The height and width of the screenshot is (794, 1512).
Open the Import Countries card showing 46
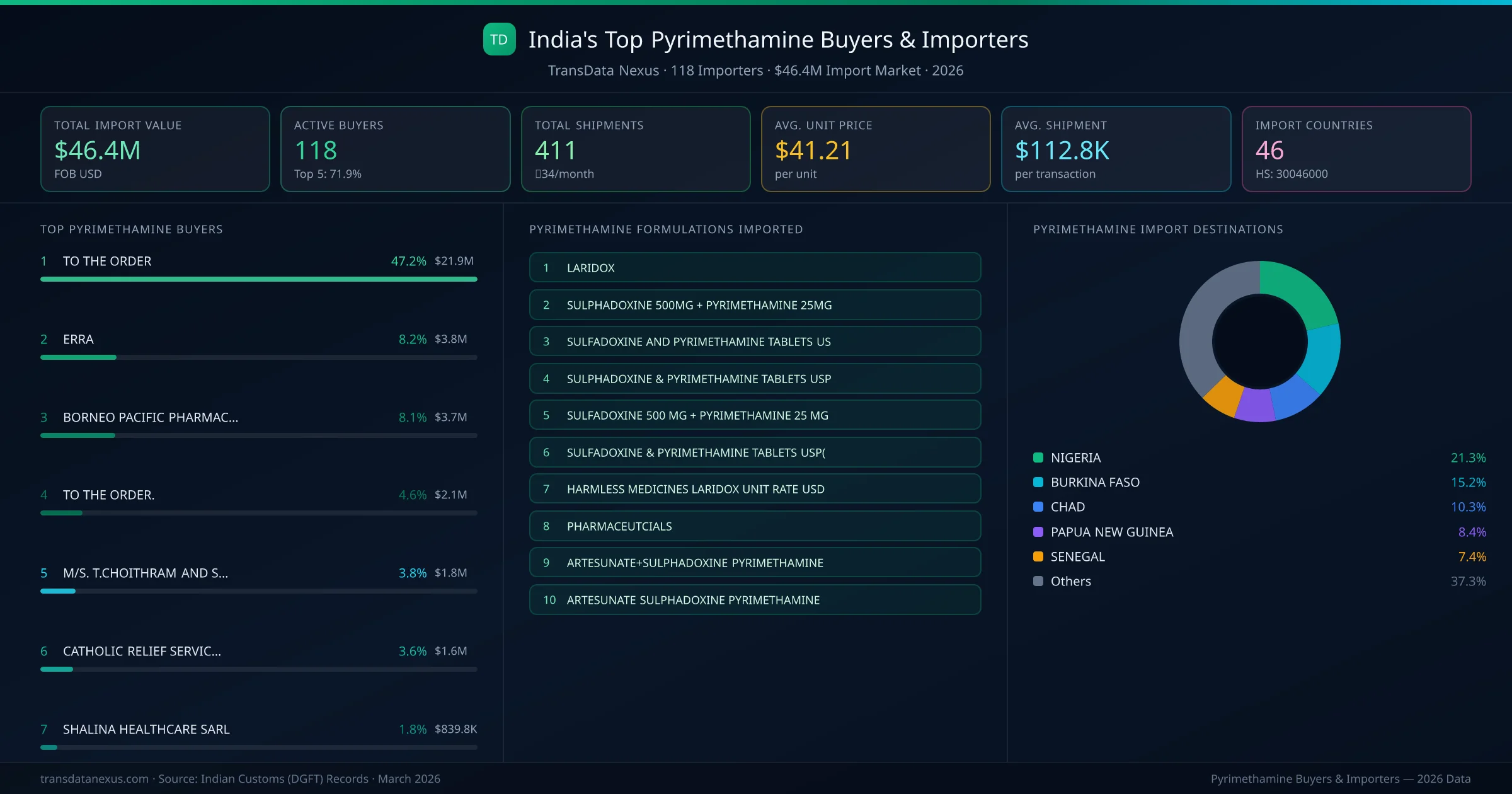pyautogui.click(x=1357, y=149)
